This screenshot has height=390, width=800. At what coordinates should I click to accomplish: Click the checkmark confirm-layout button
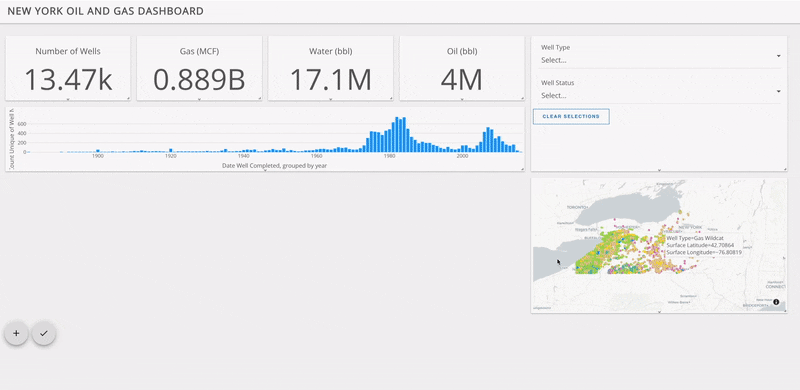[44, 333]
